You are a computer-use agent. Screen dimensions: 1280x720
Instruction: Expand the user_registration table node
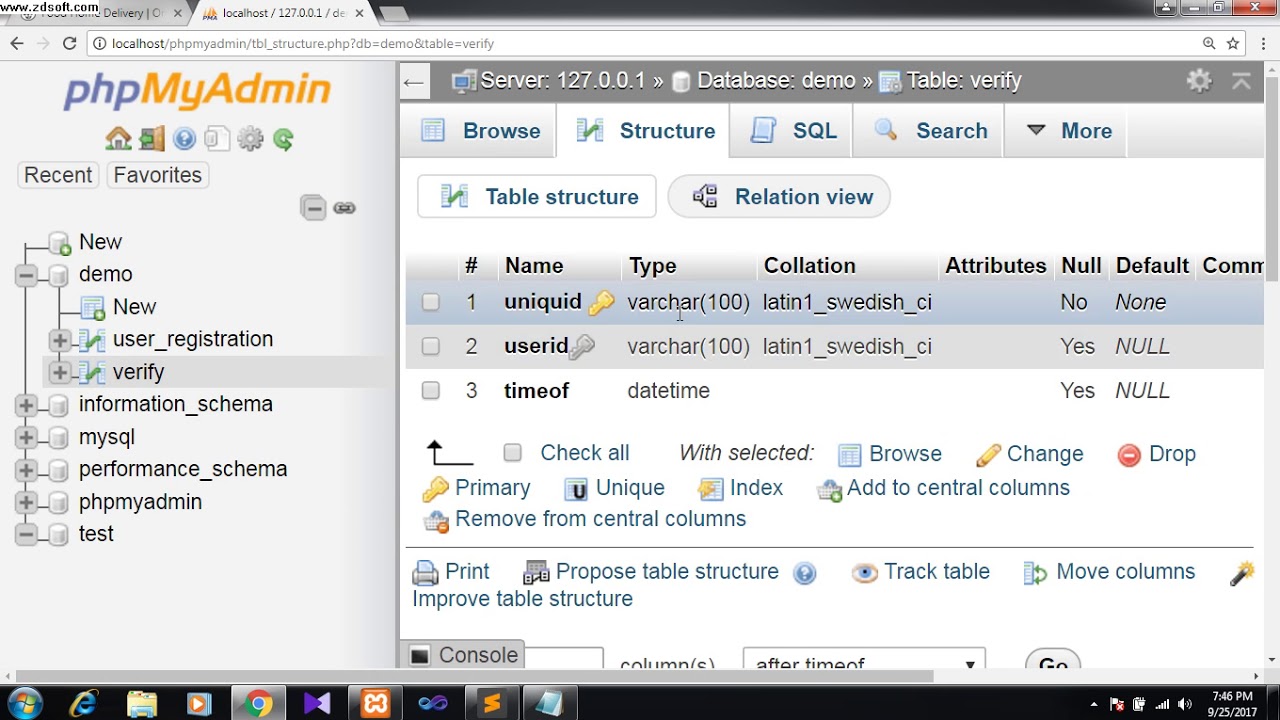point(59,340)
